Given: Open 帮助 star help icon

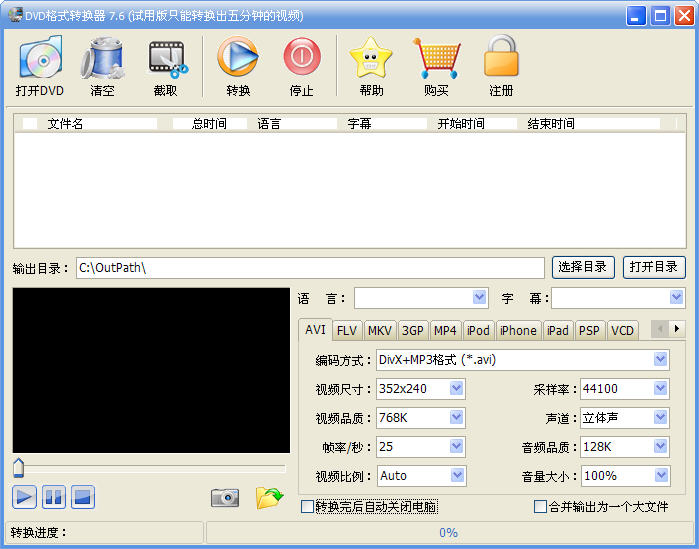Looking at the screenshot, I should coord(370,57).
